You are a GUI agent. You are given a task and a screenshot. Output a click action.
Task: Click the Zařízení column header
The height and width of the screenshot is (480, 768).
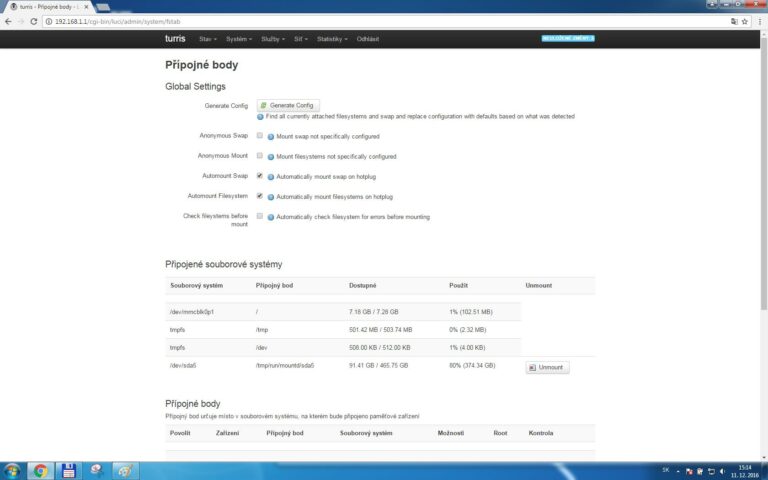click(227, 433)
